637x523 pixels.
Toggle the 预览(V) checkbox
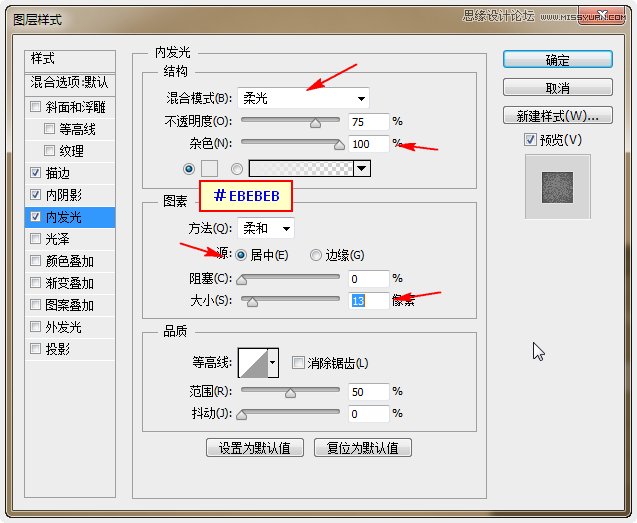(530, 140)
